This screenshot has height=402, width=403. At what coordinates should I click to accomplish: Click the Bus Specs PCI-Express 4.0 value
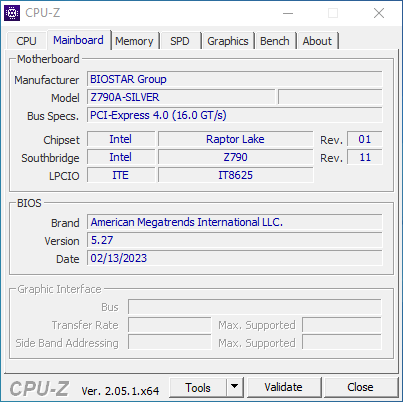click(235, 115)
